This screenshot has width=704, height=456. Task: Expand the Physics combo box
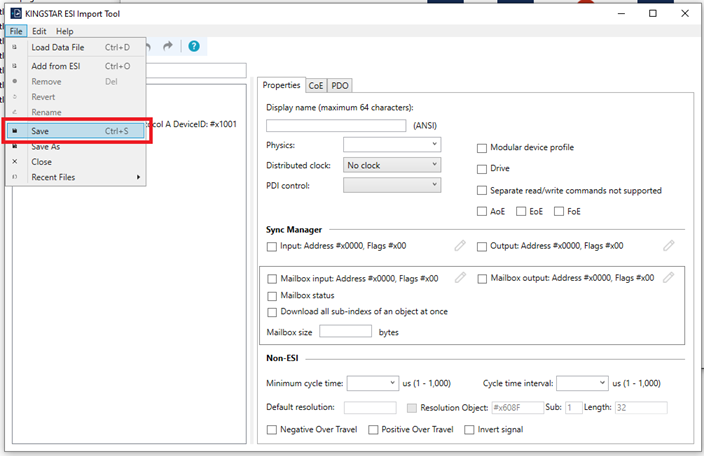tap(391, 145)
